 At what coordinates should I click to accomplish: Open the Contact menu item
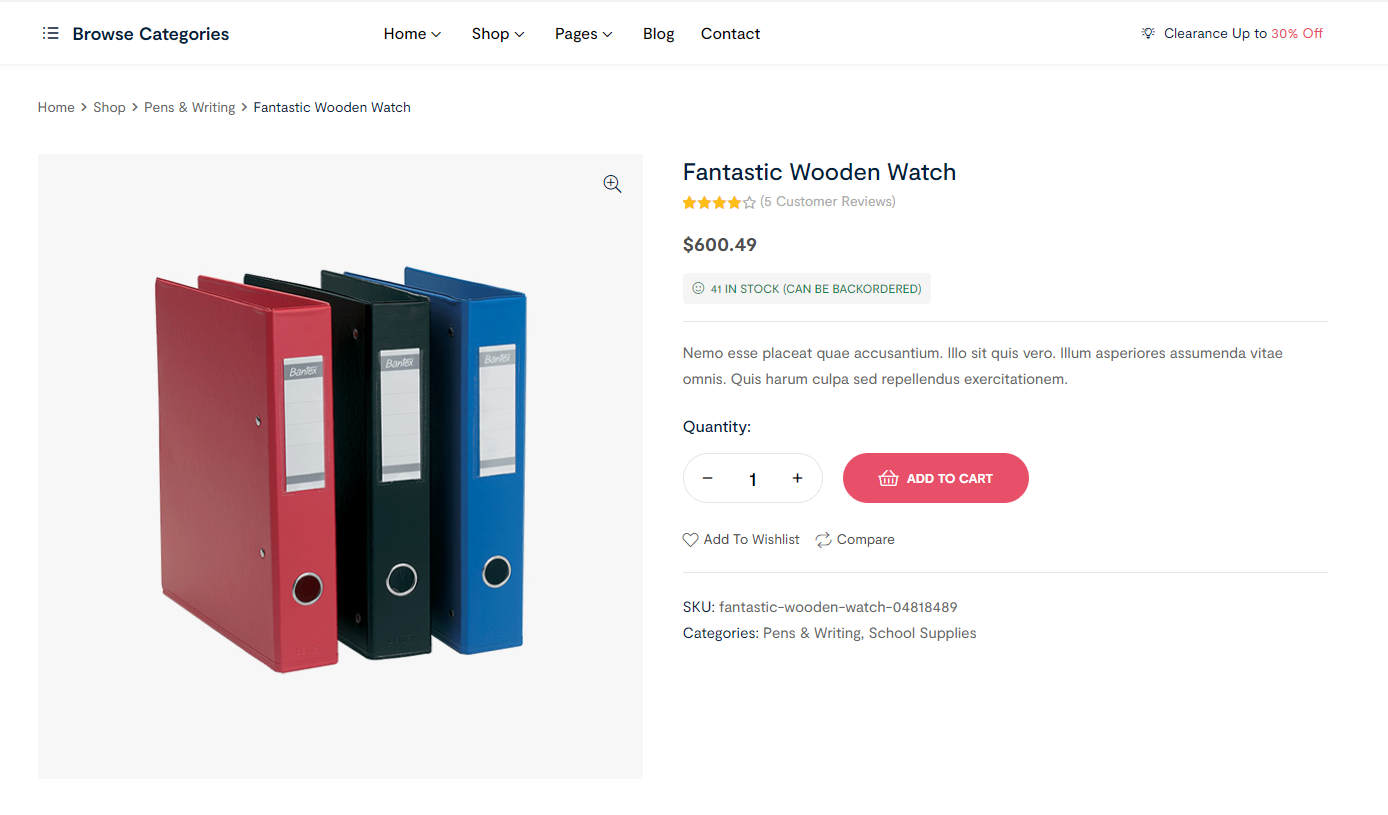(730, 34)
